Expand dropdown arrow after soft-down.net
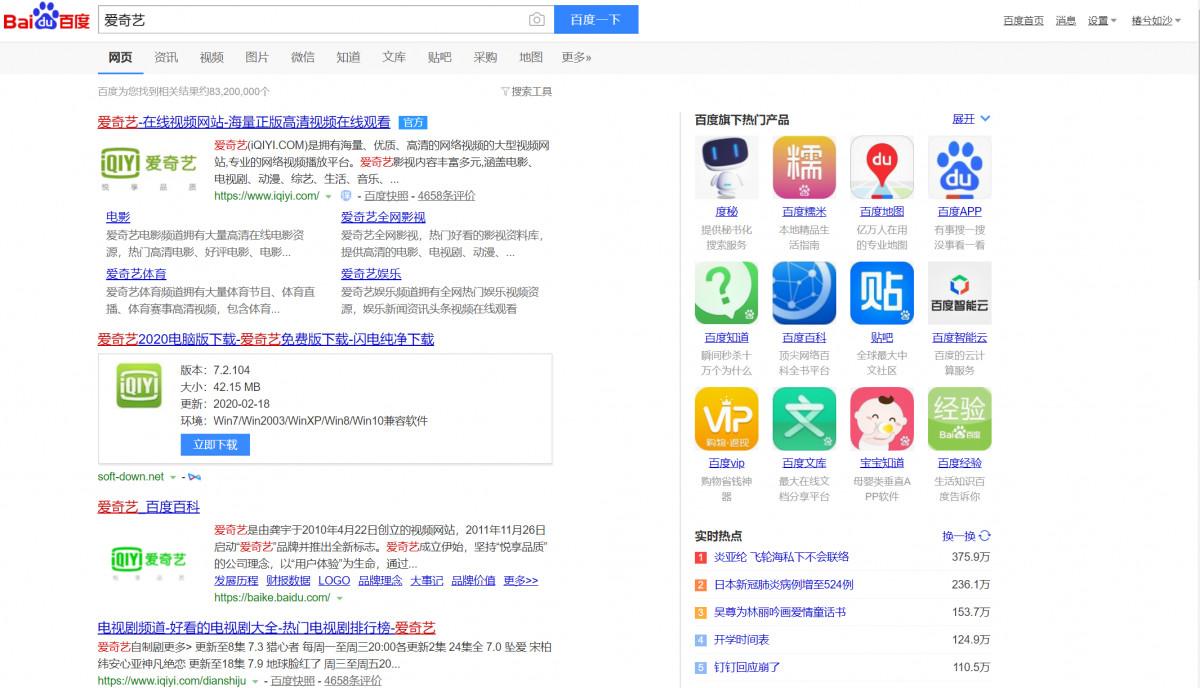 (173, 478)
